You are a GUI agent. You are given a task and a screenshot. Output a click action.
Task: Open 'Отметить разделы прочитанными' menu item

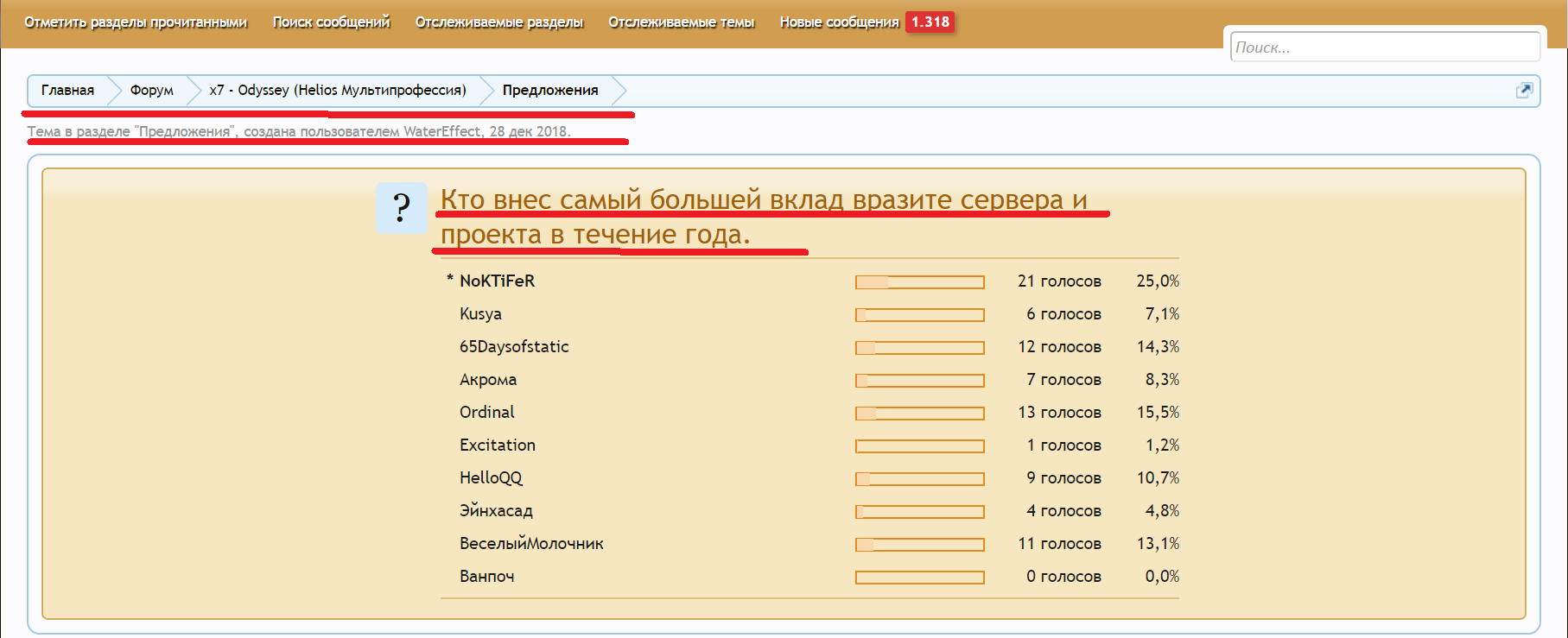coord(136,22)
